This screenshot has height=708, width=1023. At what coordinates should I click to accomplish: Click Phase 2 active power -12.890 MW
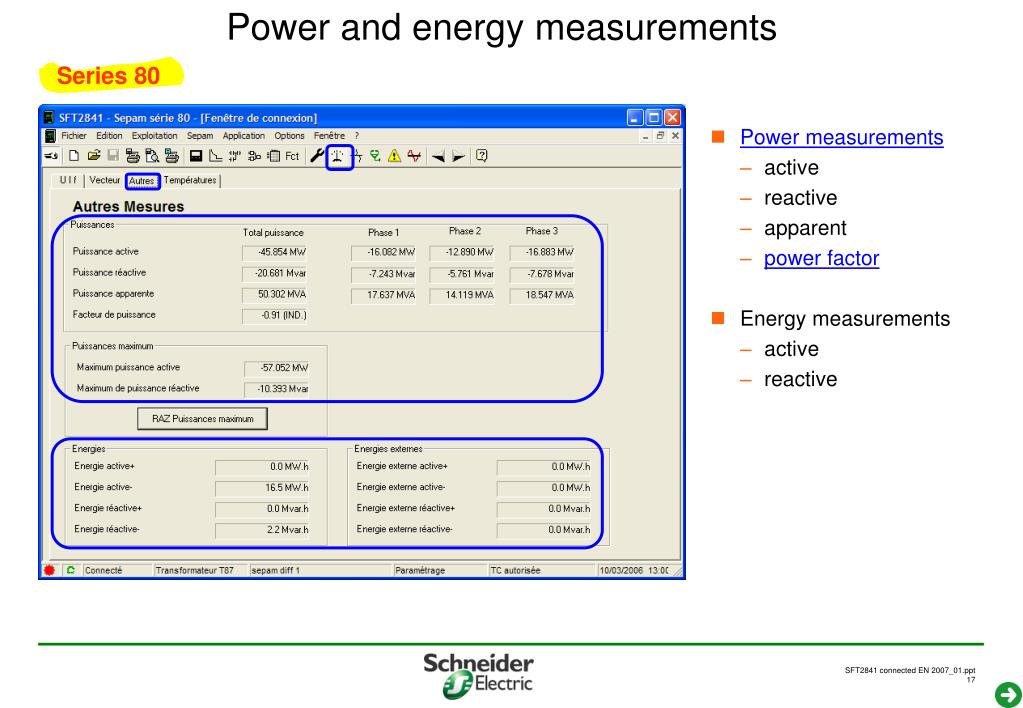461,252
